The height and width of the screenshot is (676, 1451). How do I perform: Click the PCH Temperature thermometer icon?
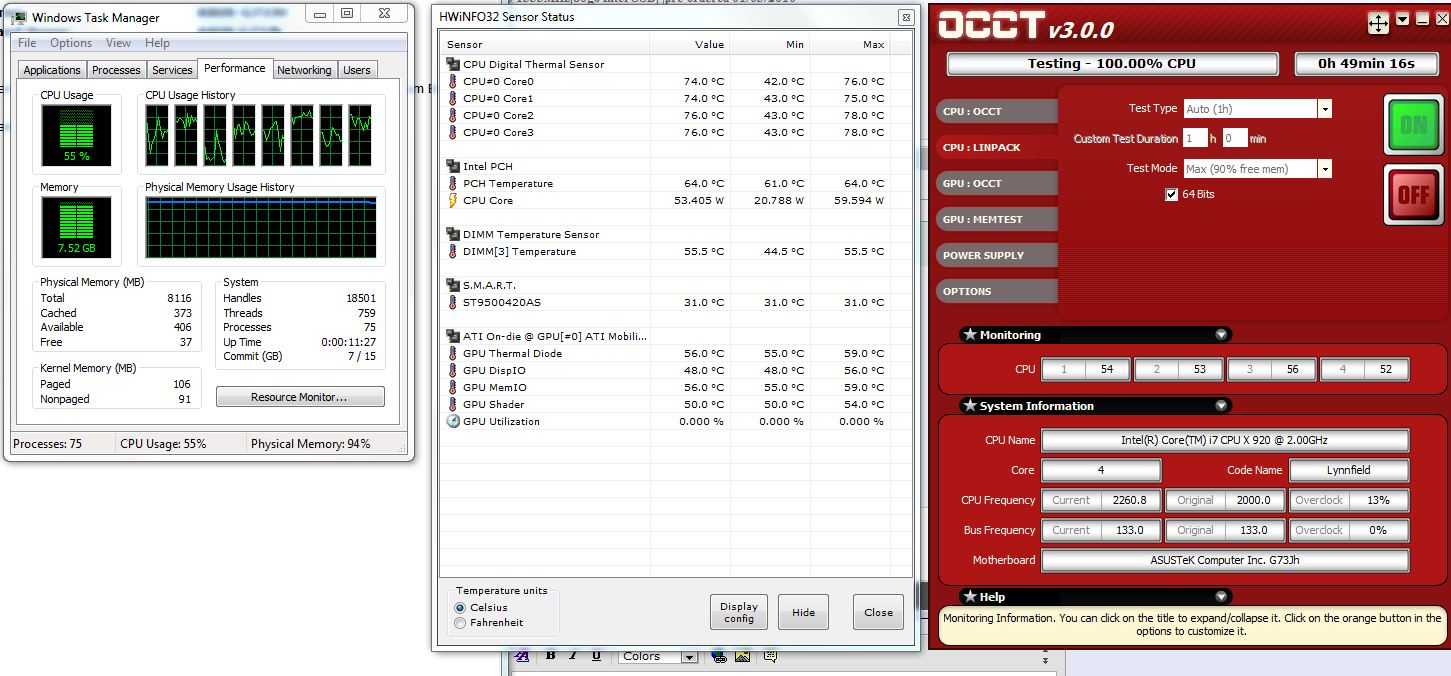[453, 183]
